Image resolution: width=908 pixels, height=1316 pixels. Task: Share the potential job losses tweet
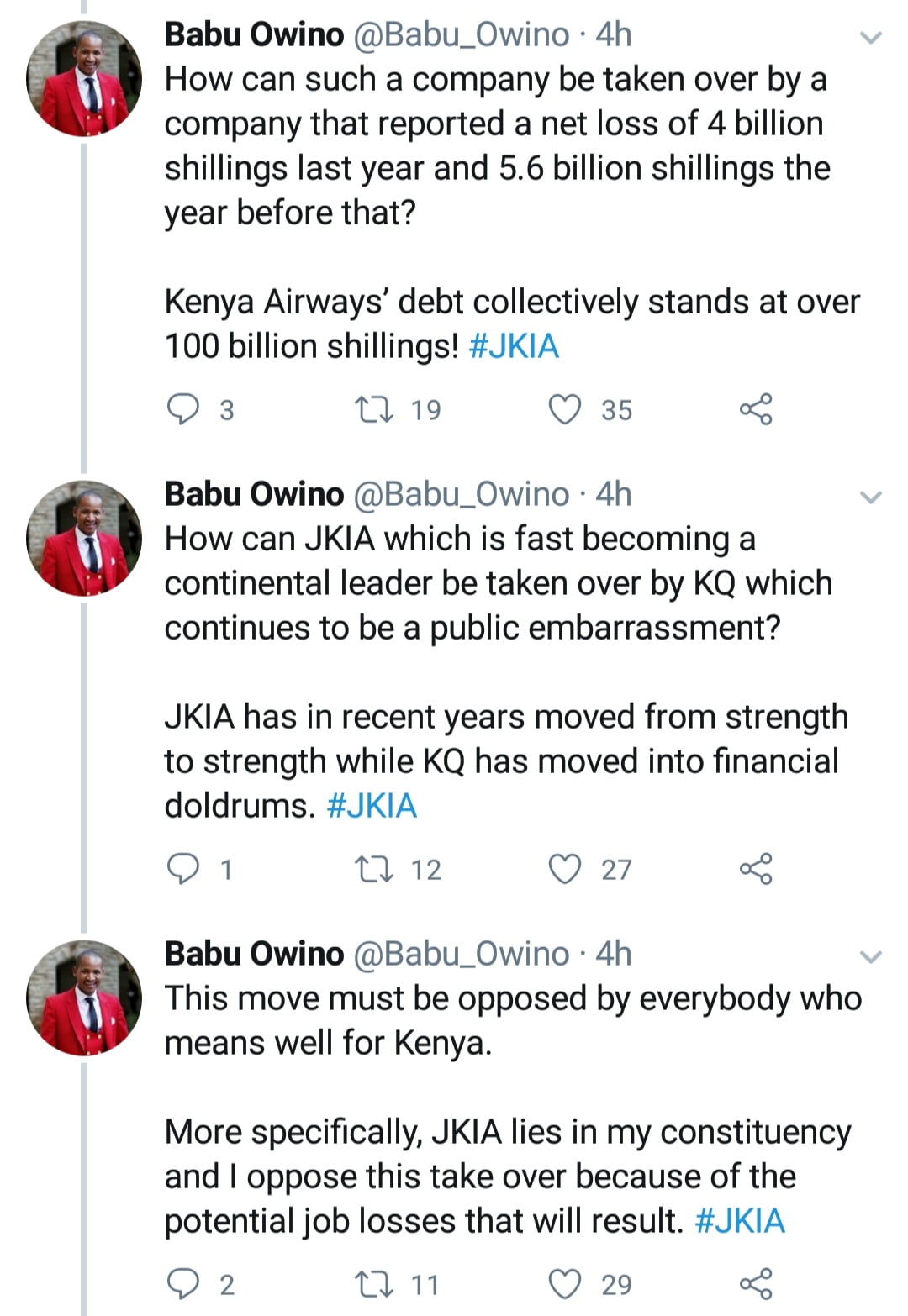tap(755, 1284)
